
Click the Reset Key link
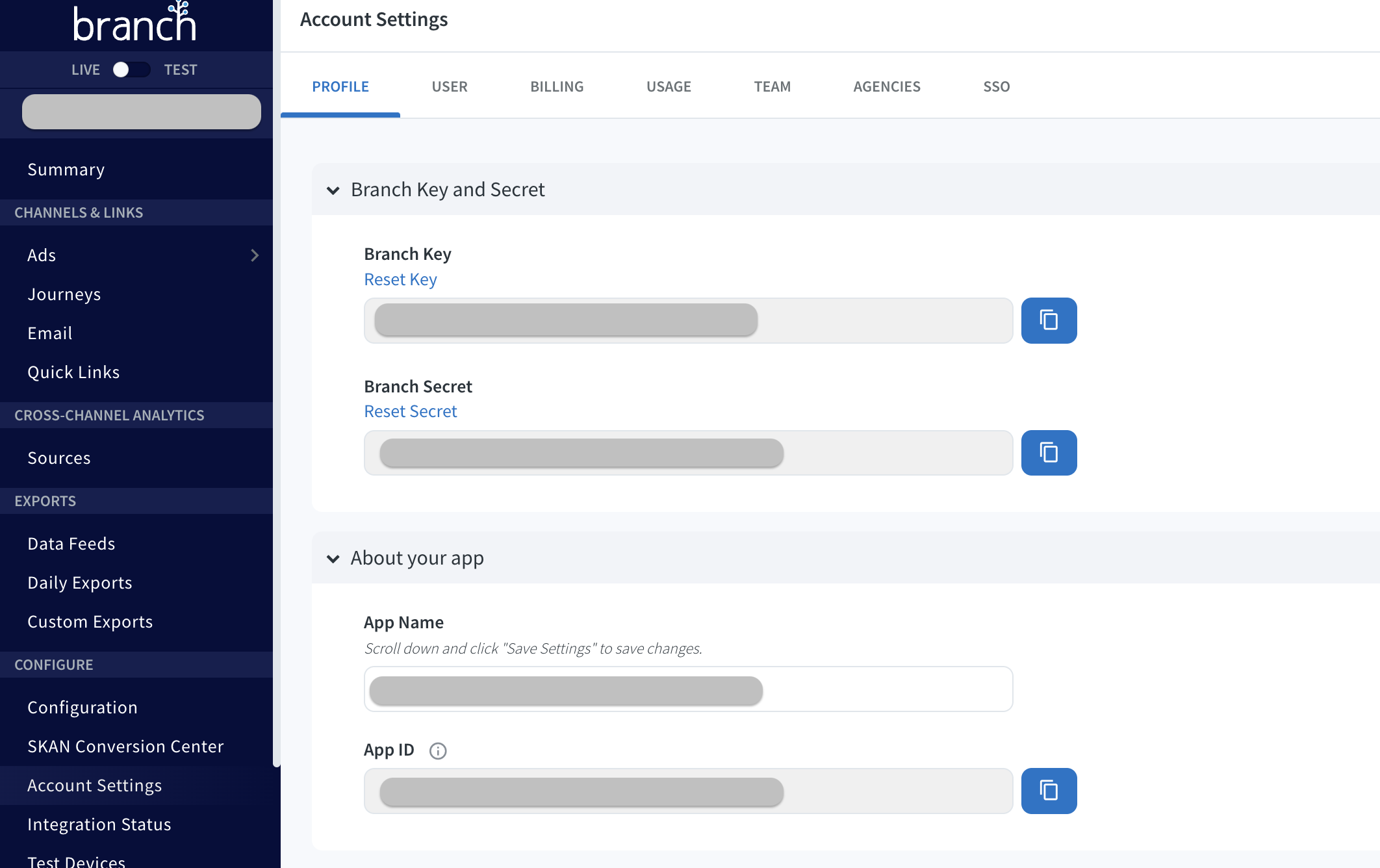coord(400,279)
